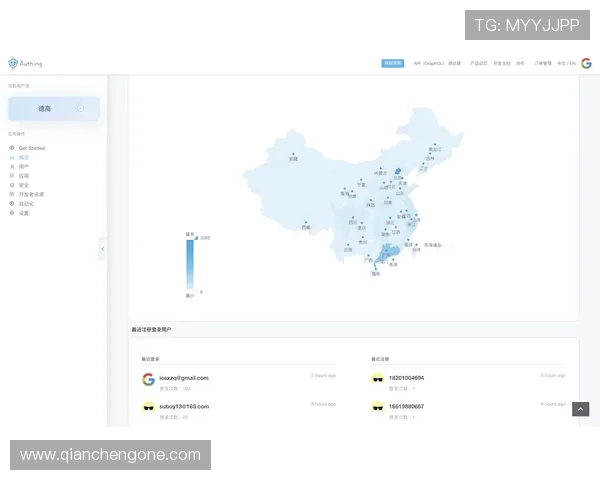Open the 自动化 sidebar menu item
This screenshot has height=480, width=600.
coord(26,204)
